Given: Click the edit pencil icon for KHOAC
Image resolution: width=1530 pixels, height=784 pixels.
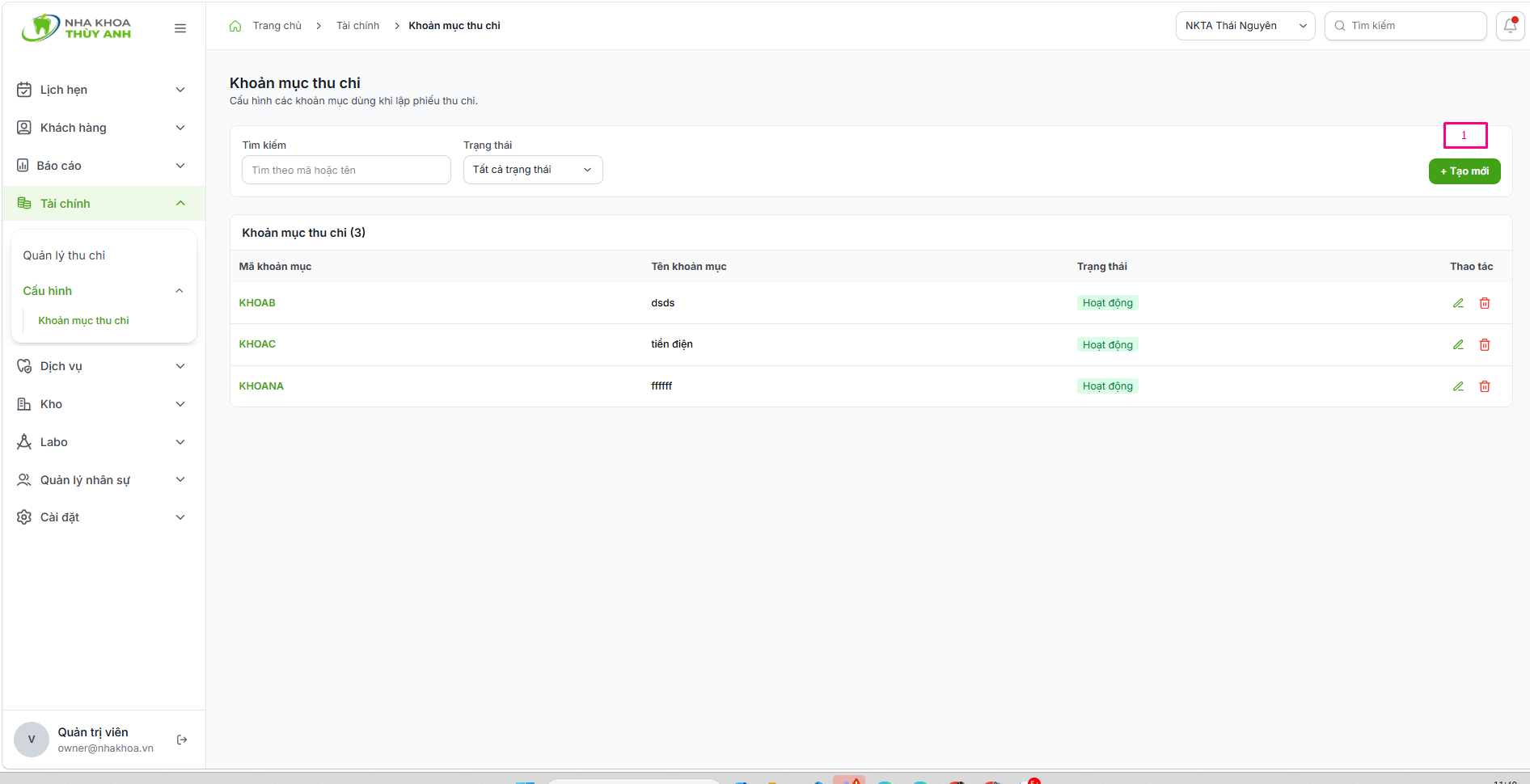Looking at the screenshot, I should 1458,344.
